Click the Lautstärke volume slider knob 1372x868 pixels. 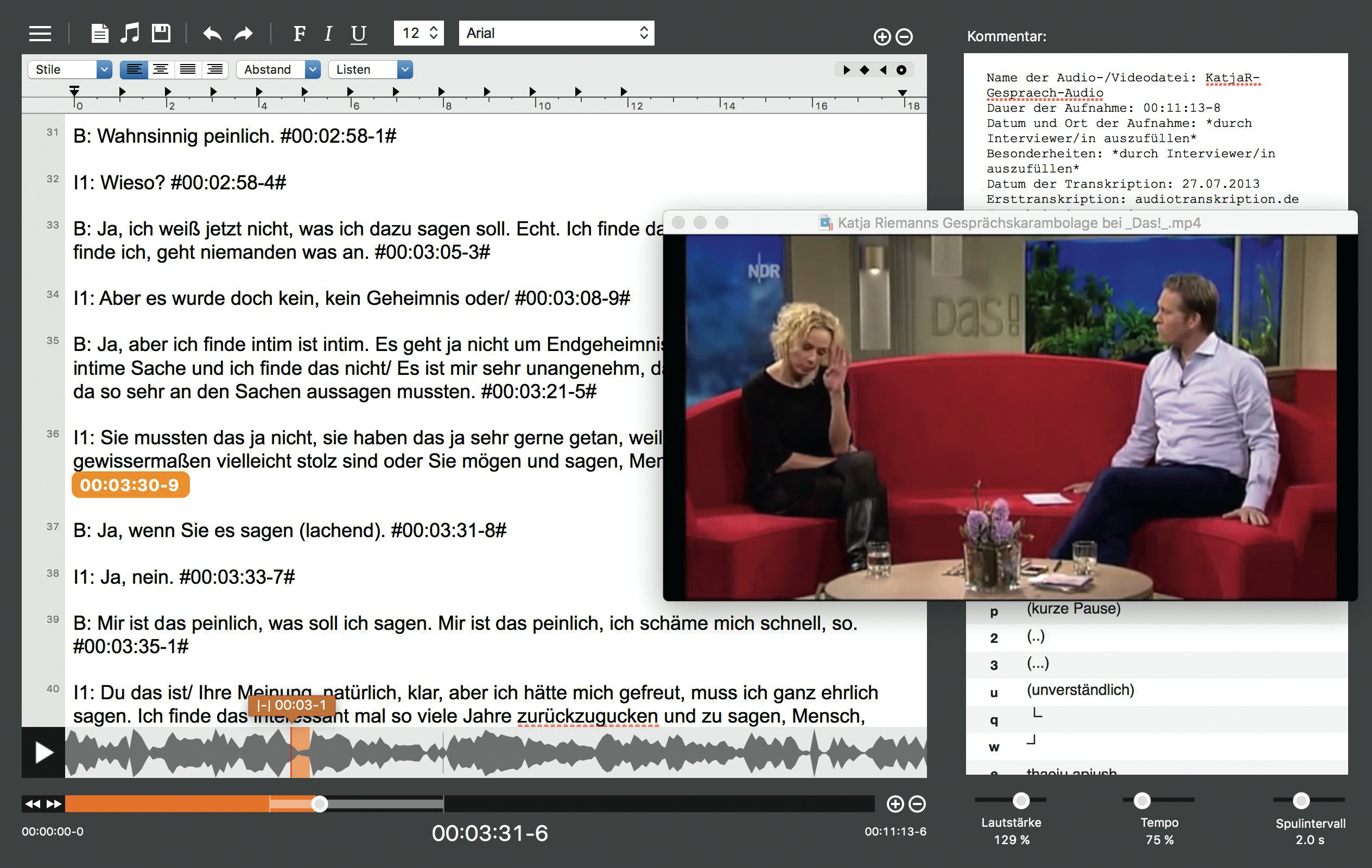click(1021, 800)
